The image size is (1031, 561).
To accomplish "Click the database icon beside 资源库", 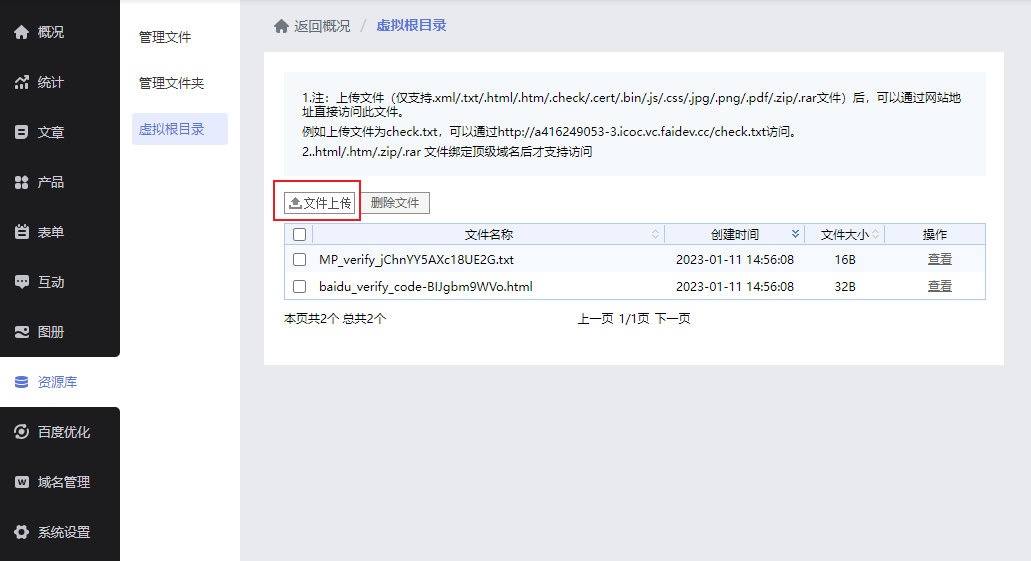I will 22,382.
